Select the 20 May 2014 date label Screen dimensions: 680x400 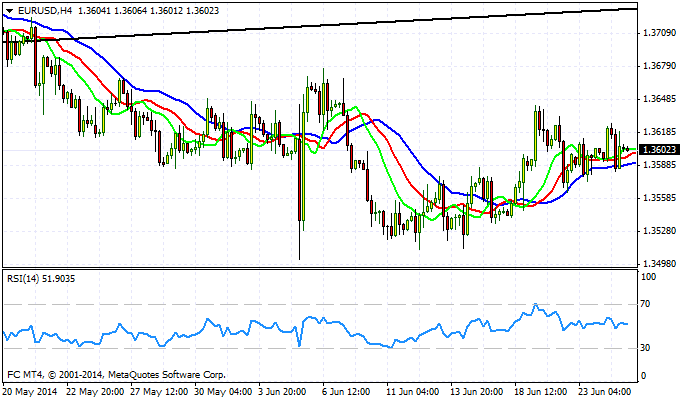30,391
